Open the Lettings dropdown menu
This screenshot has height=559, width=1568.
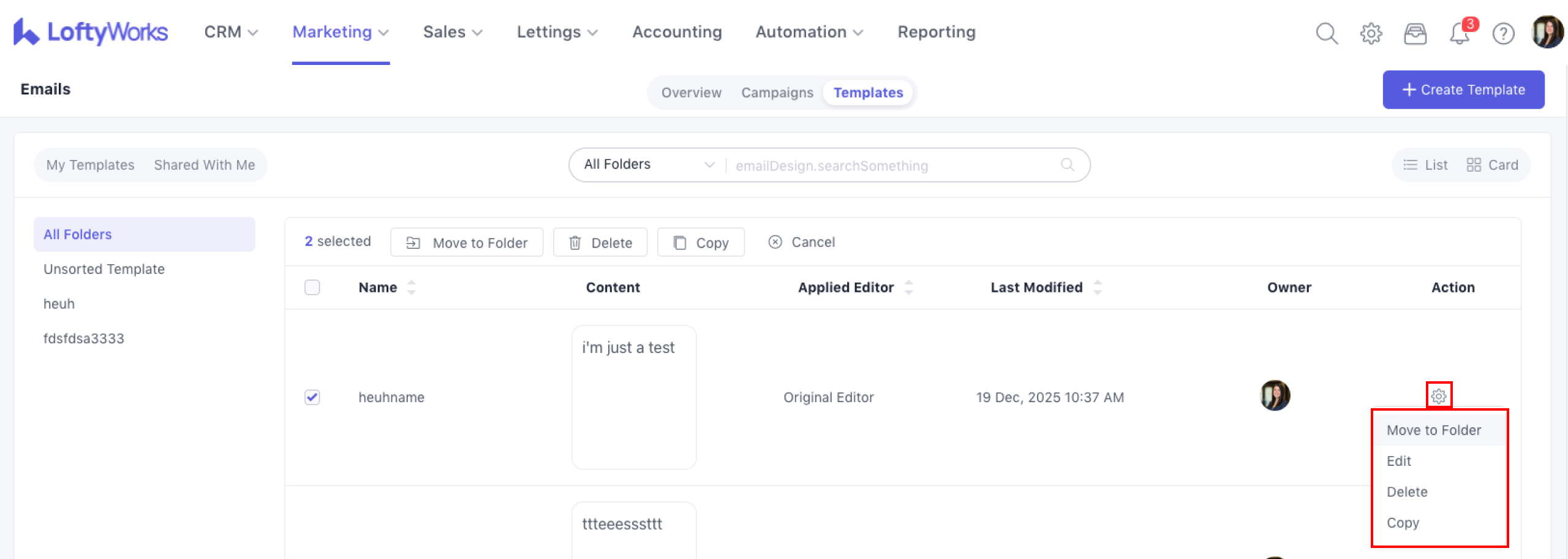pyautogui.click(x=557, y=32)
